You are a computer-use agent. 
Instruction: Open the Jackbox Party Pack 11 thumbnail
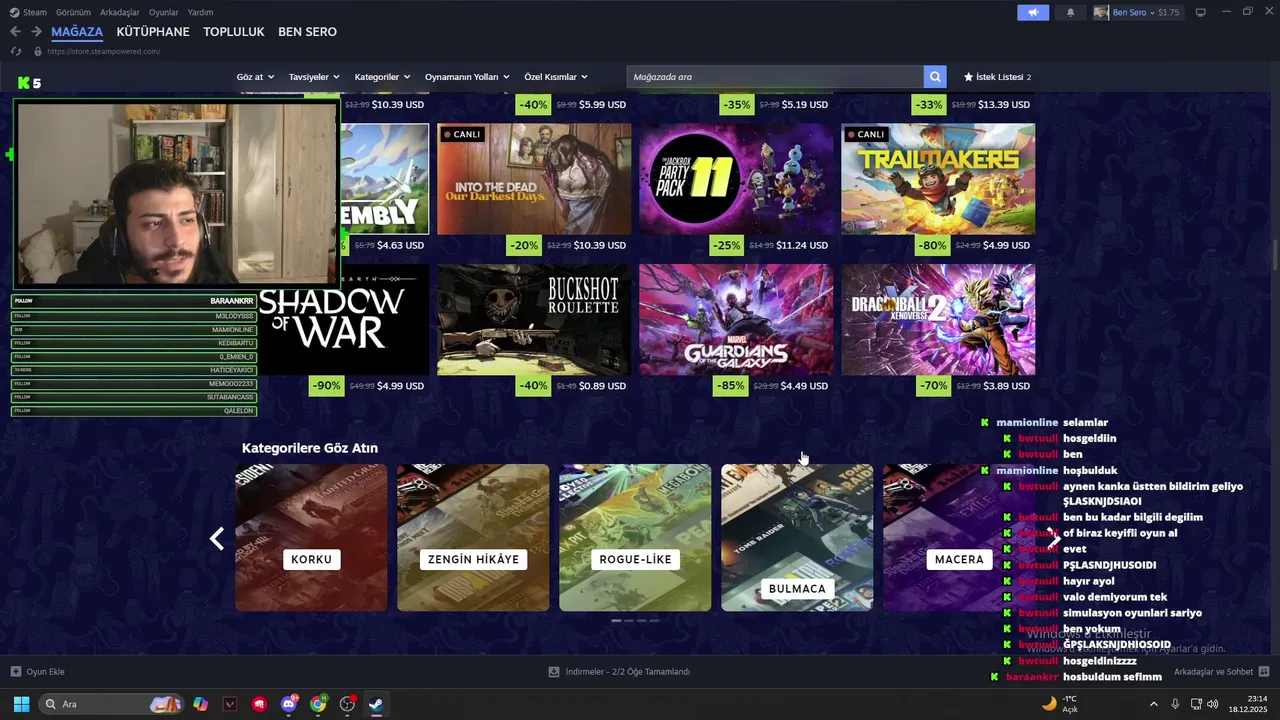pos(736,179)
